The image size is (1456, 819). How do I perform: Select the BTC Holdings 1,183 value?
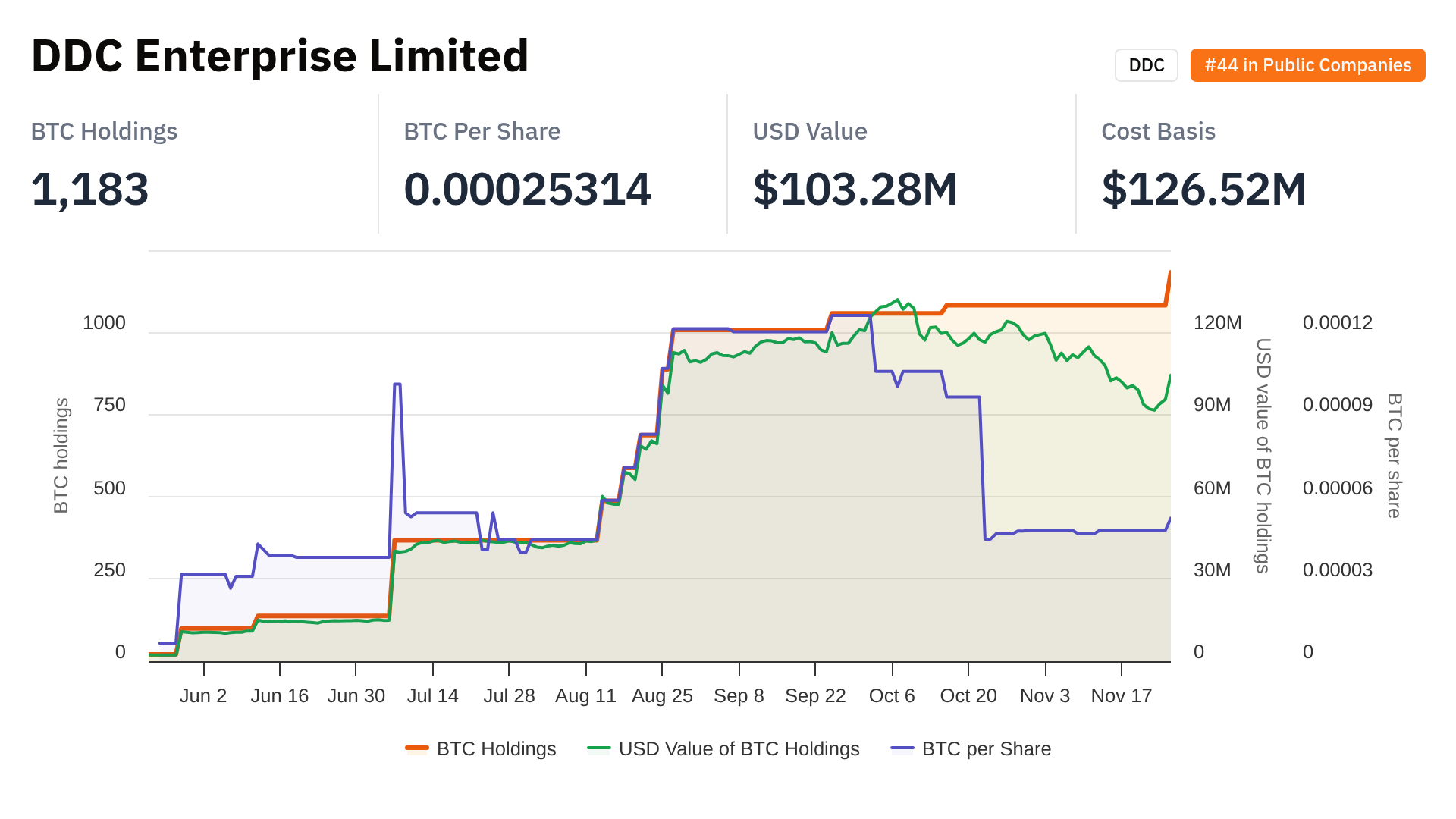(89, 189)
